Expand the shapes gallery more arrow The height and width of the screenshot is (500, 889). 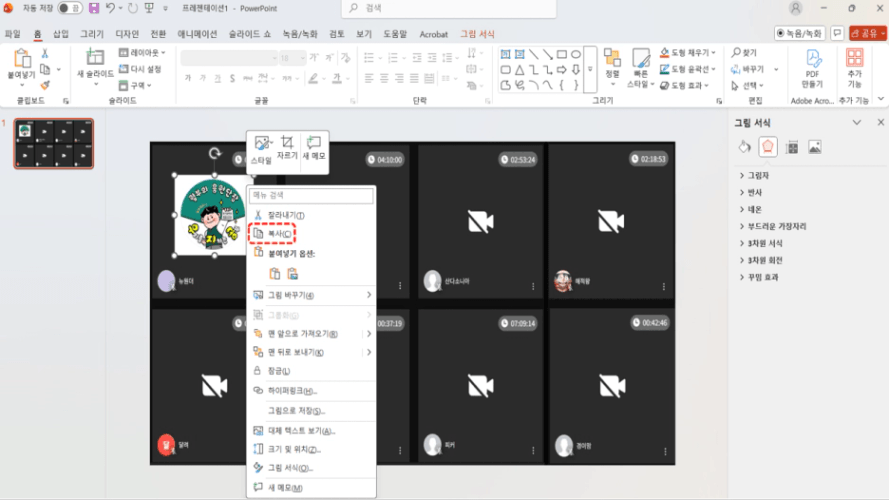(590, 69)
